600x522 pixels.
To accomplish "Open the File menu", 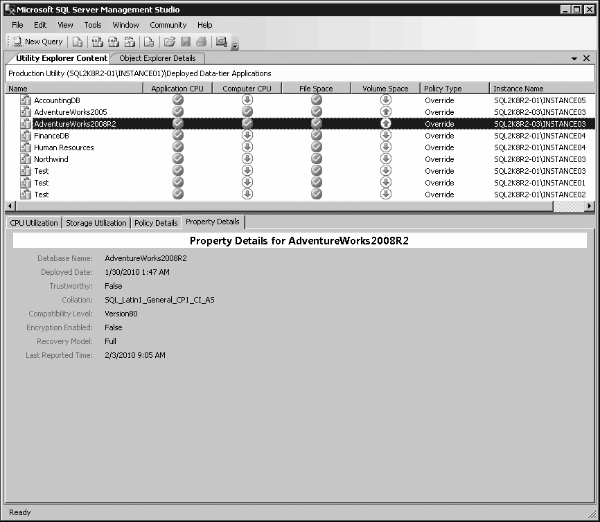I will coord(17,25).
